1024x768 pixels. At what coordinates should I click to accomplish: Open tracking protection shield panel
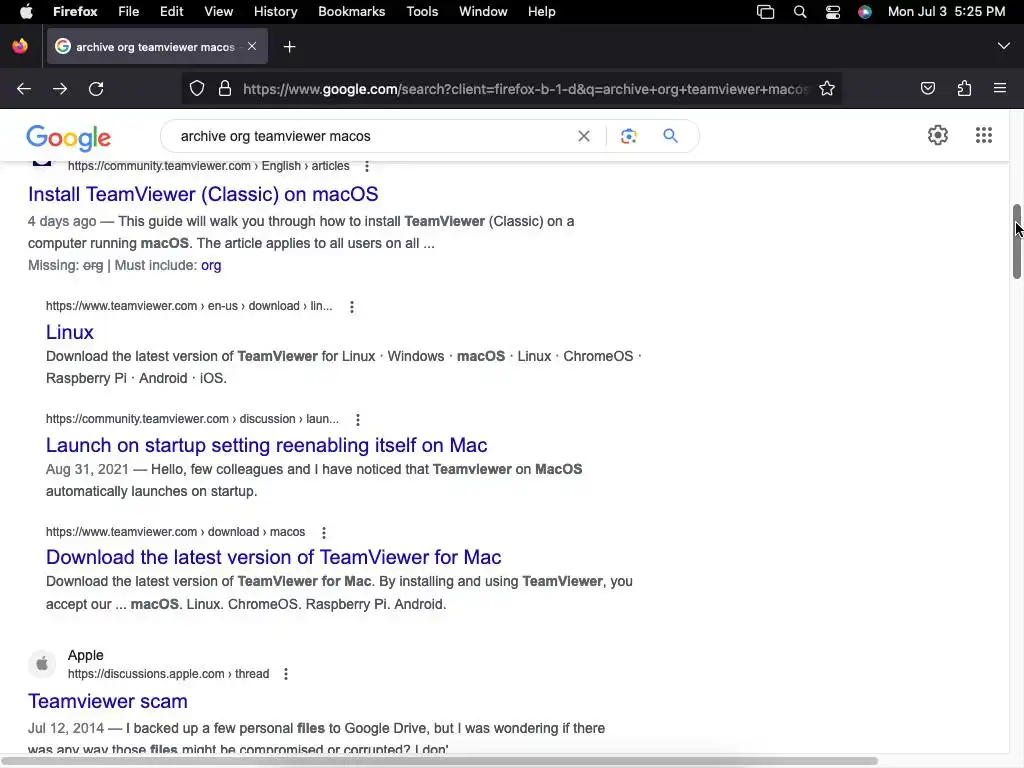[x=197, y=89]
